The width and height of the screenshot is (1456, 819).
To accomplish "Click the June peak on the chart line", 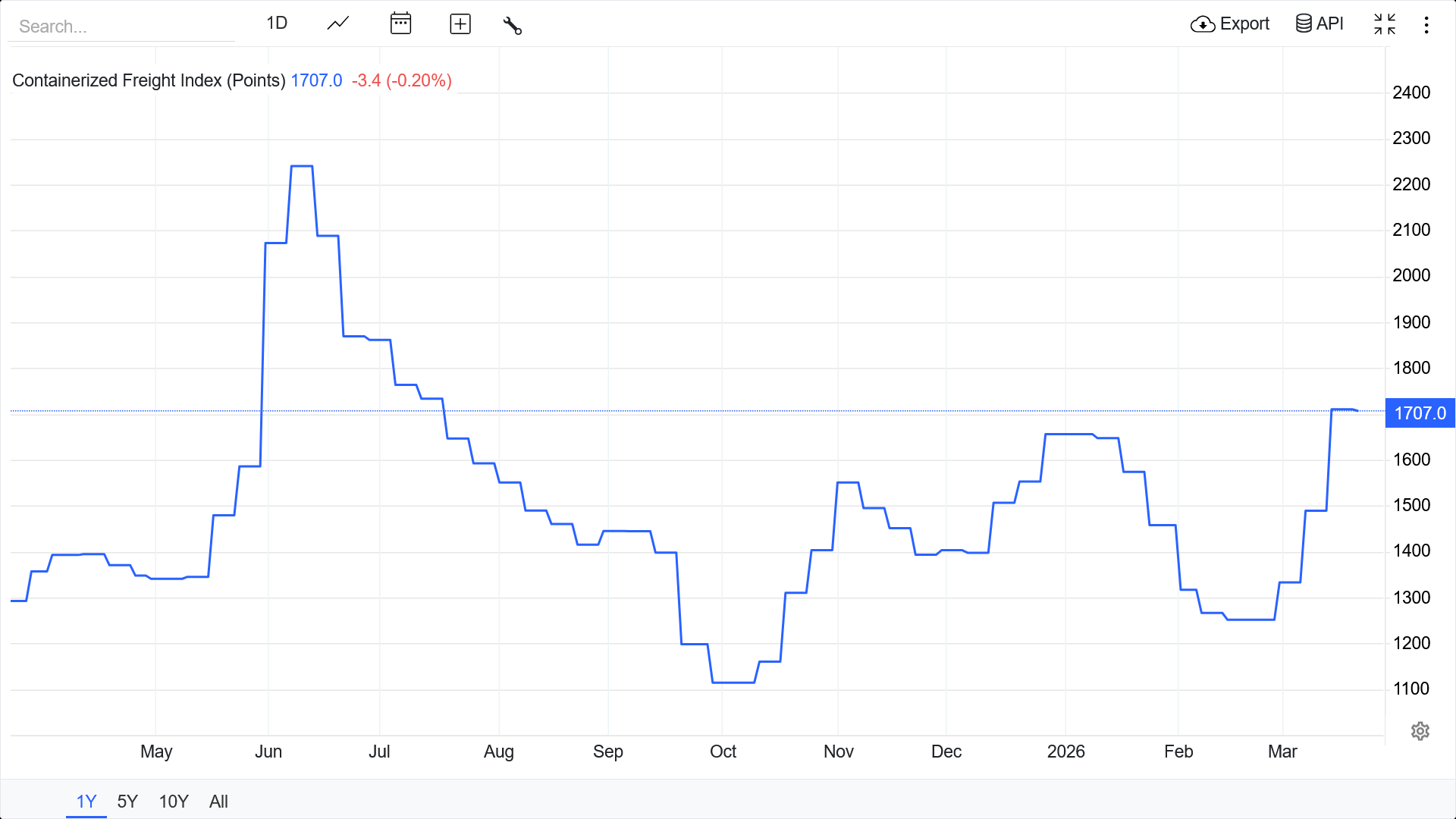I will point(302,166).
